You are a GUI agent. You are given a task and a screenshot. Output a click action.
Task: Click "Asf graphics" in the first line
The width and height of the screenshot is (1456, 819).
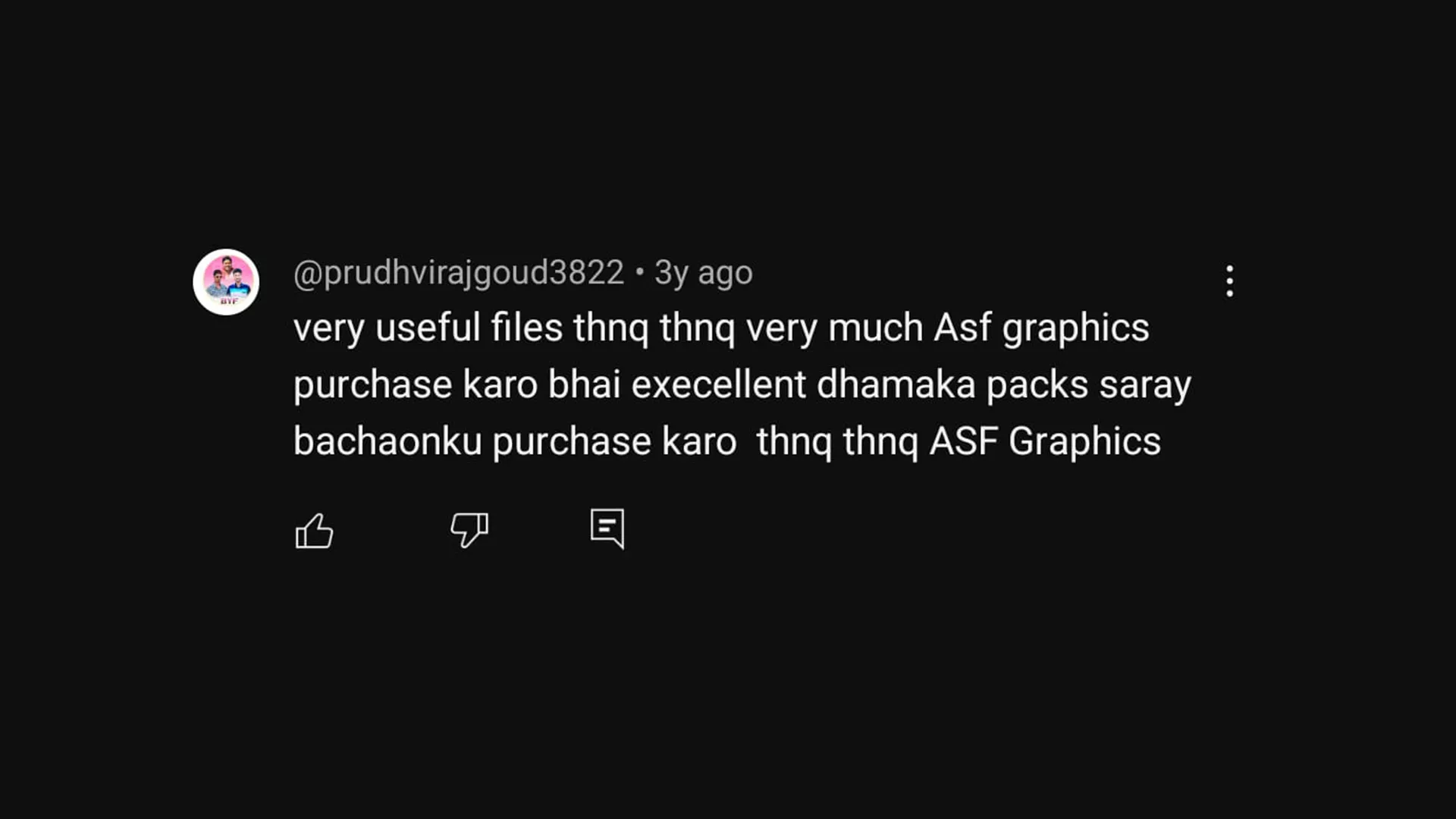pos(1041,328)
